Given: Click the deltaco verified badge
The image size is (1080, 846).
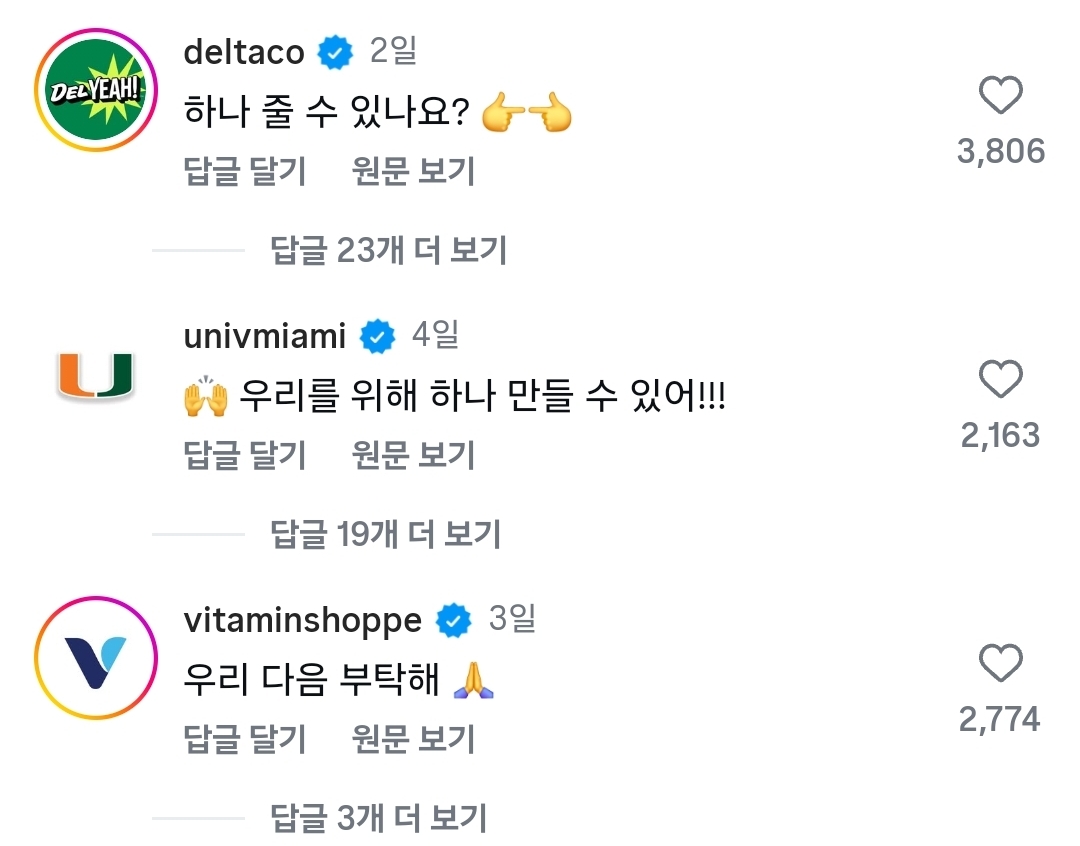Looking at the screenshot, I should click(x=336, y=54).
